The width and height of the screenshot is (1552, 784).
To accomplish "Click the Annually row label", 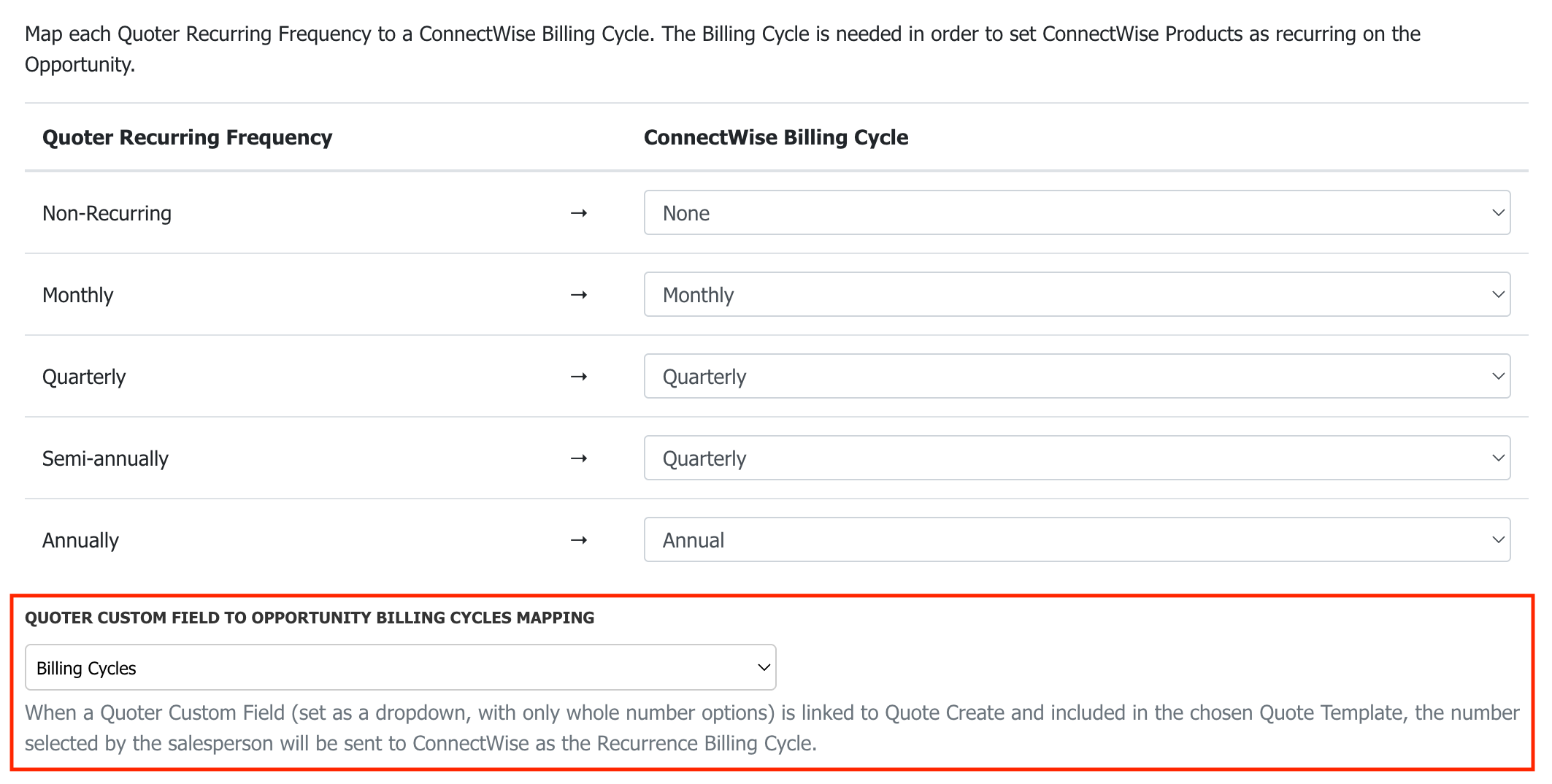I will 80,540.
